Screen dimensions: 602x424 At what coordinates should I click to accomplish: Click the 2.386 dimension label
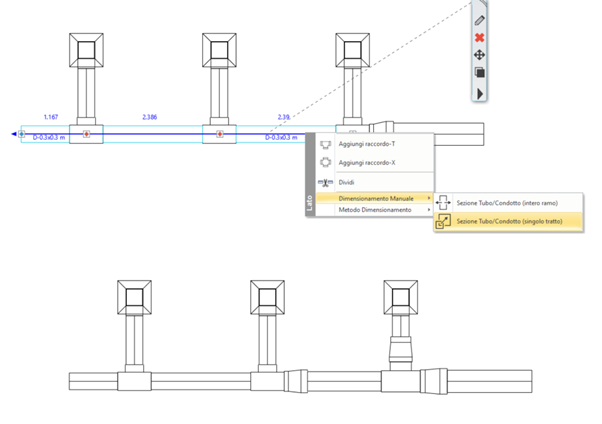[x=151, y=117]
